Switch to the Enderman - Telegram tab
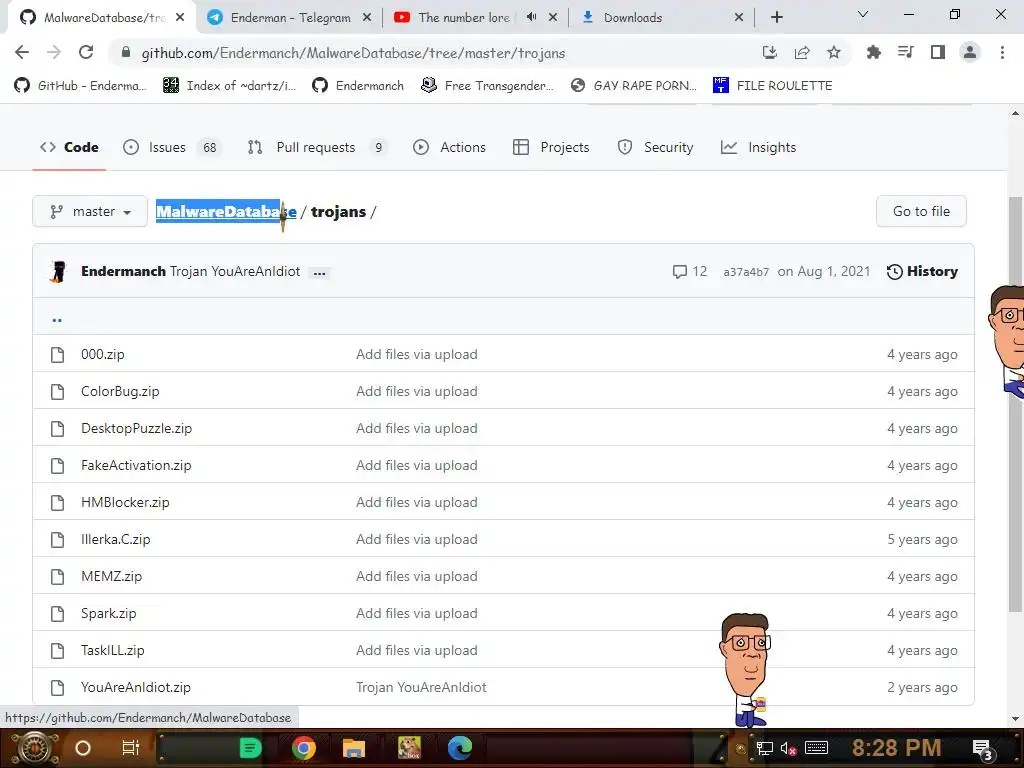 [290, 18]
